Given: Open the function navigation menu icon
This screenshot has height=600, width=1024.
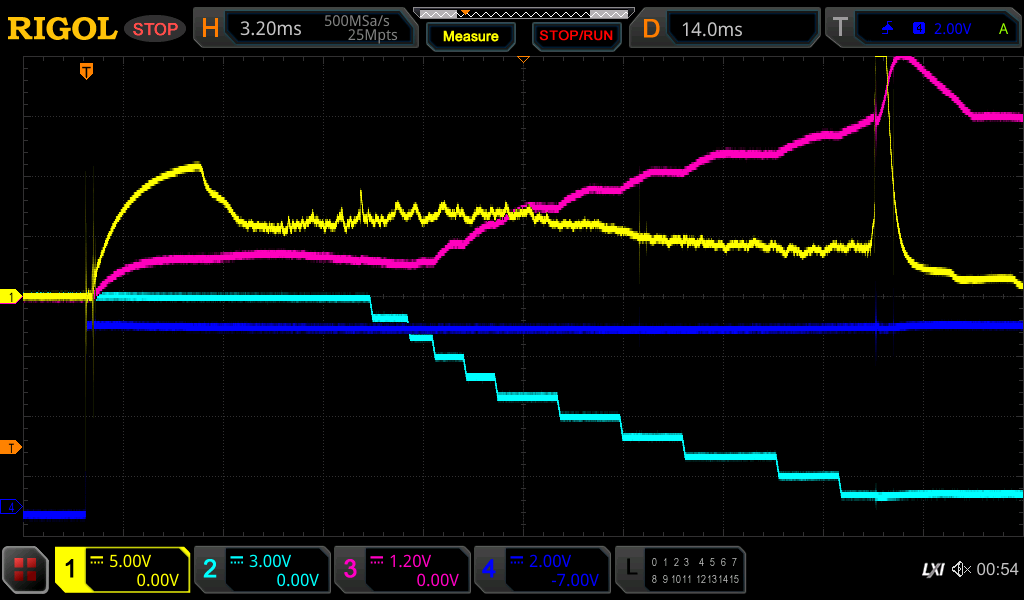Looking at the screenshot, I should coord(25,570).
